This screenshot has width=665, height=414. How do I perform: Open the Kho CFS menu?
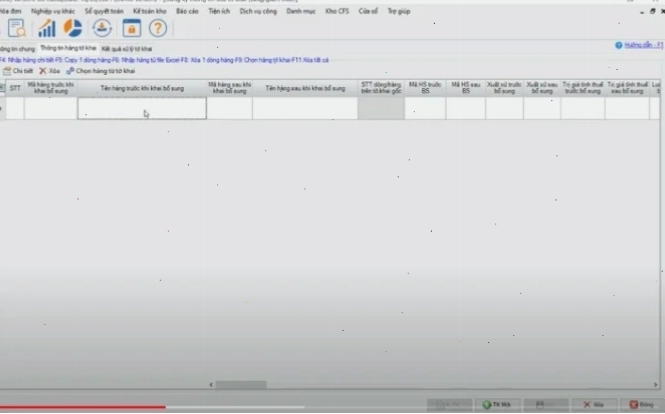click(x=337, y=11)
